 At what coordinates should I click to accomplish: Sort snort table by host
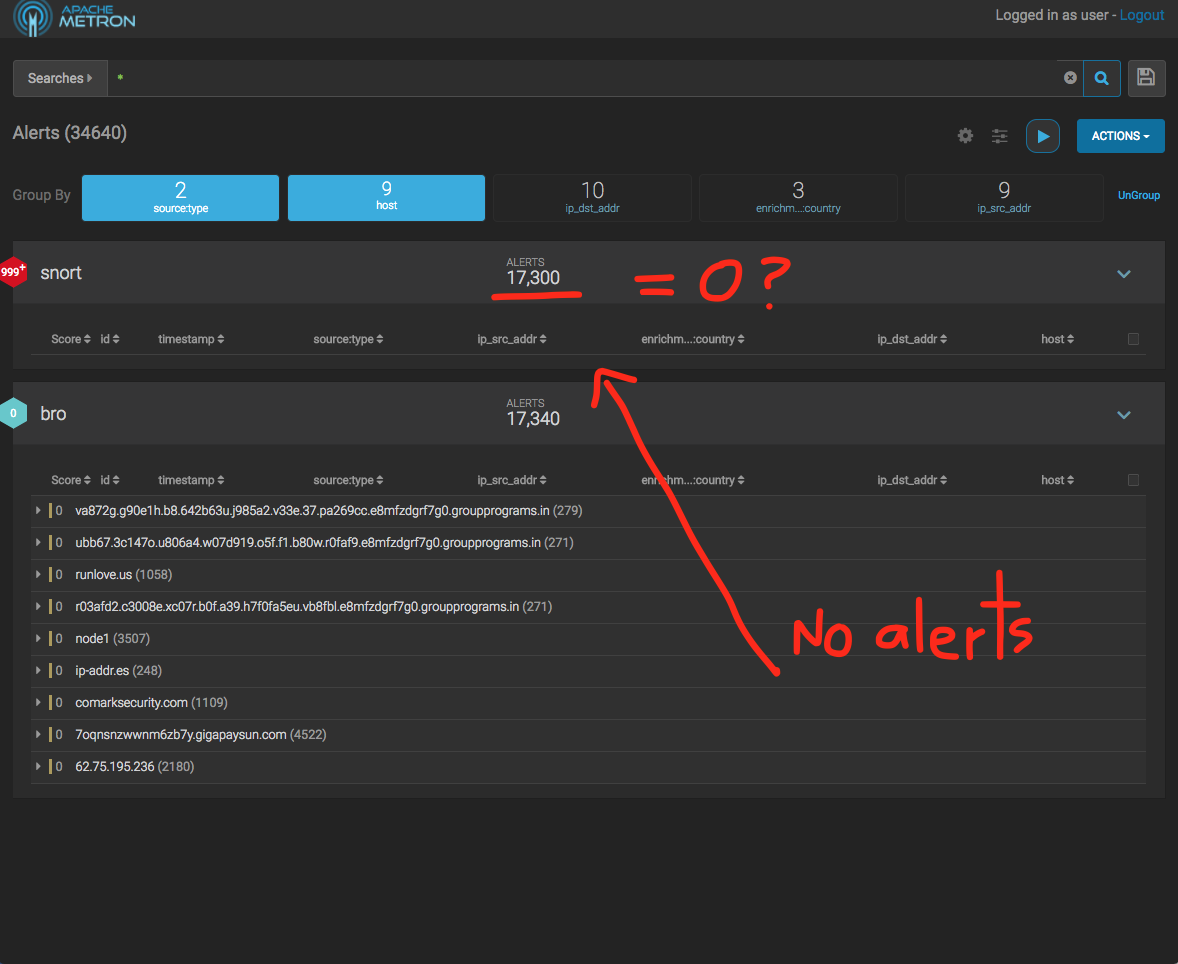(1057, 340)
